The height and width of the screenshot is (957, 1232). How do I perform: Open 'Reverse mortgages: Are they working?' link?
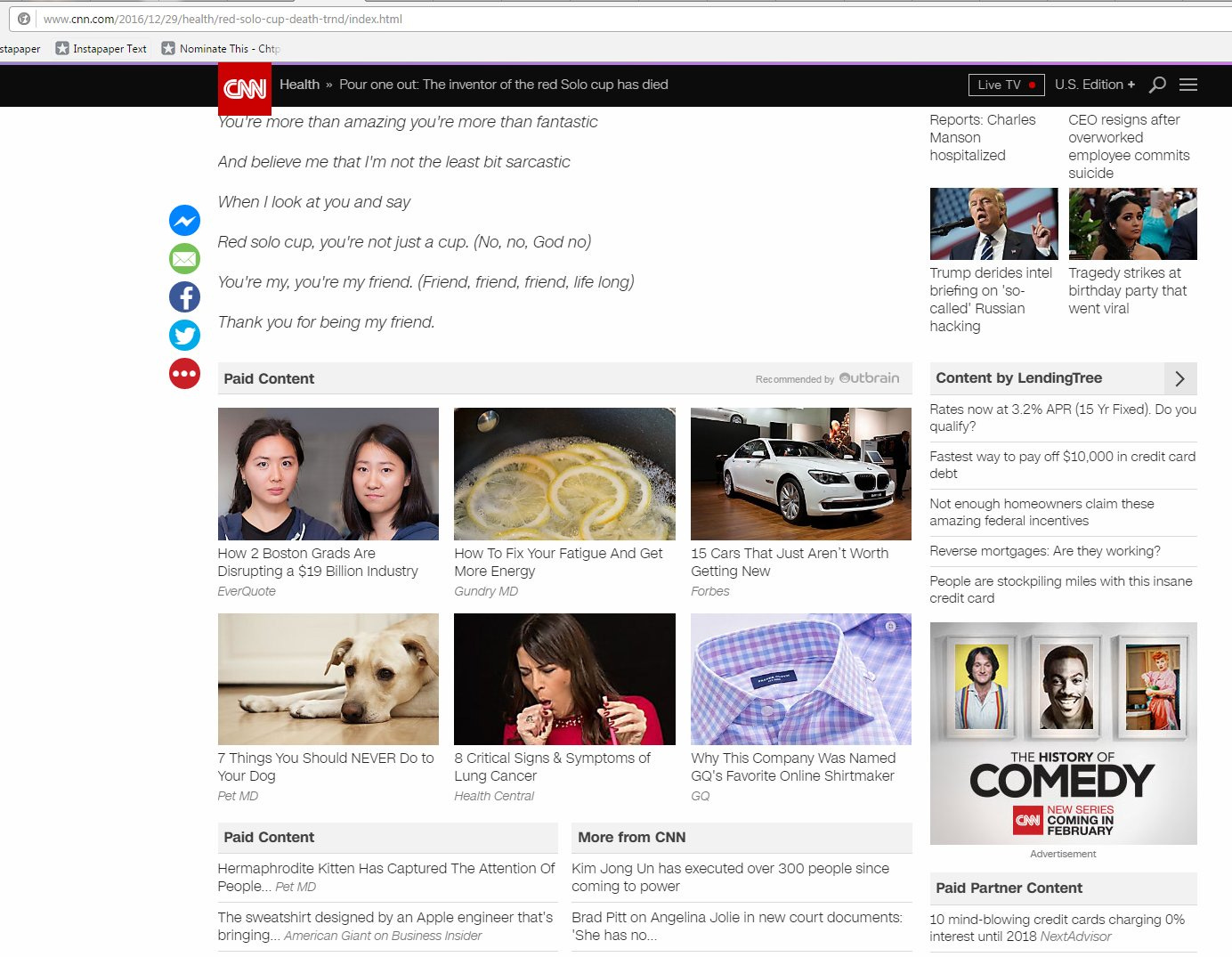[x=1044, y=551]
